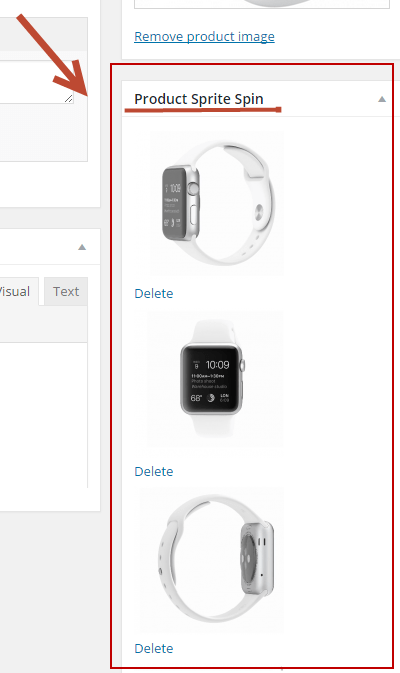The height and width of the screenshot is (673, 400).
Task: Select the front-view watch showing 10:09
Action: 215,379
